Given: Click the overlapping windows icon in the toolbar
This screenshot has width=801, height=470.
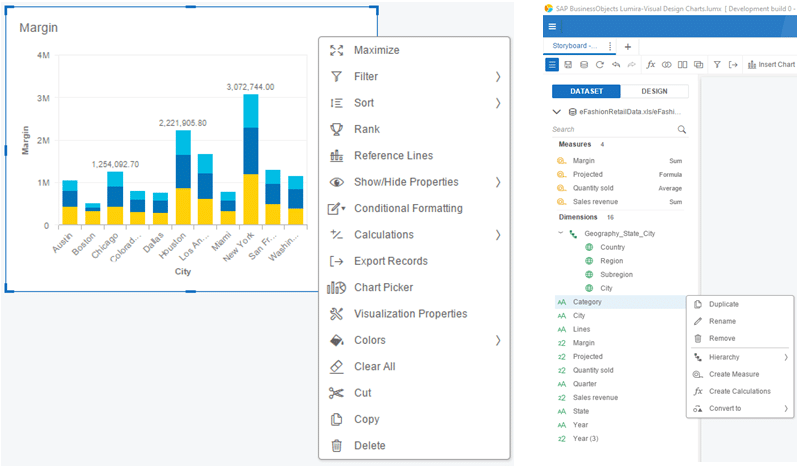Looking at the screenshot, I should [x=698, y=65].
